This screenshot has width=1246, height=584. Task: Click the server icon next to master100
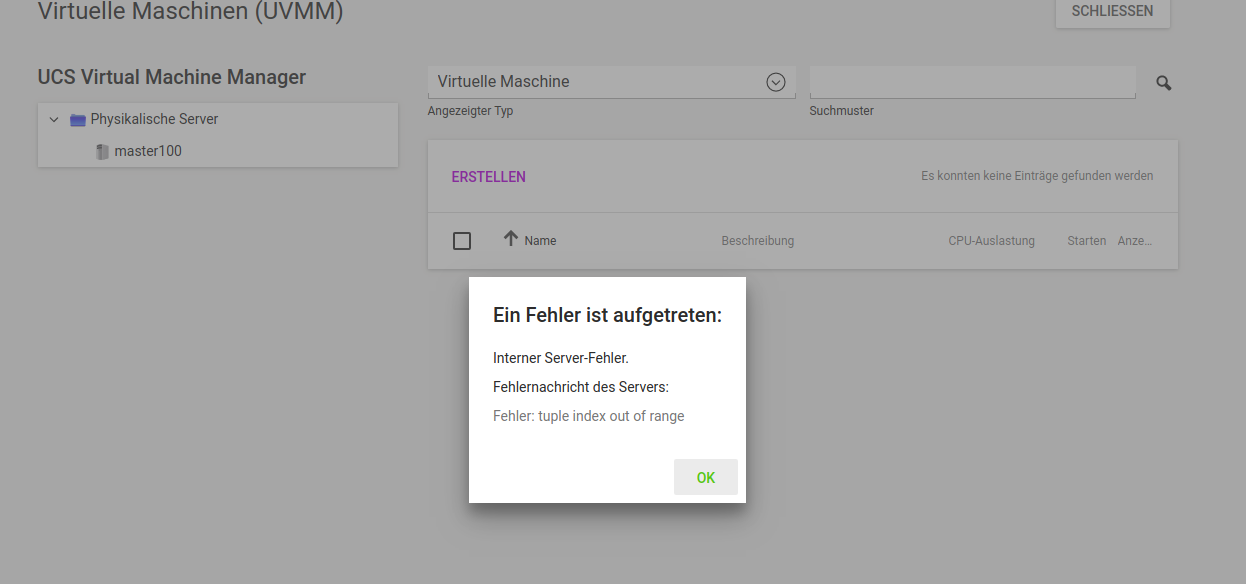click(x=102, y=152)
